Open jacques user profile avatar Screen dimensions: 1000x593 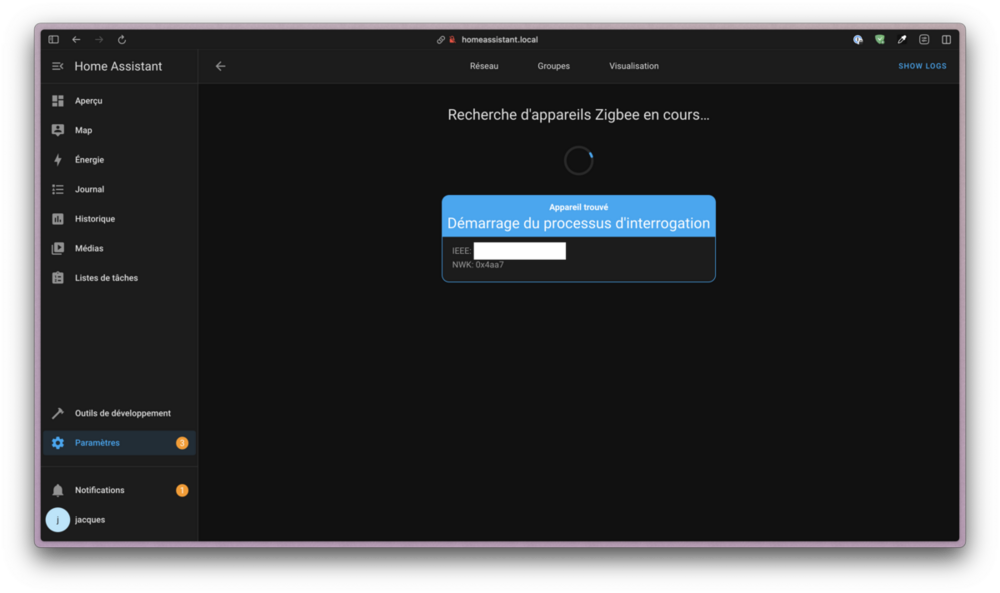click(57, 520)
